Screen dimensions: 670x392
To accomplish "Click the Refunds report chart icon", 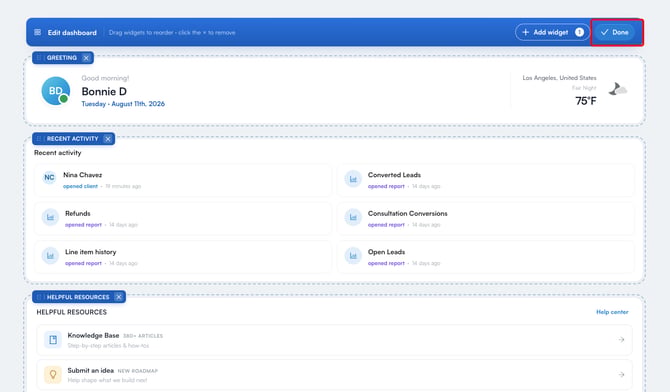I will 50,217.
